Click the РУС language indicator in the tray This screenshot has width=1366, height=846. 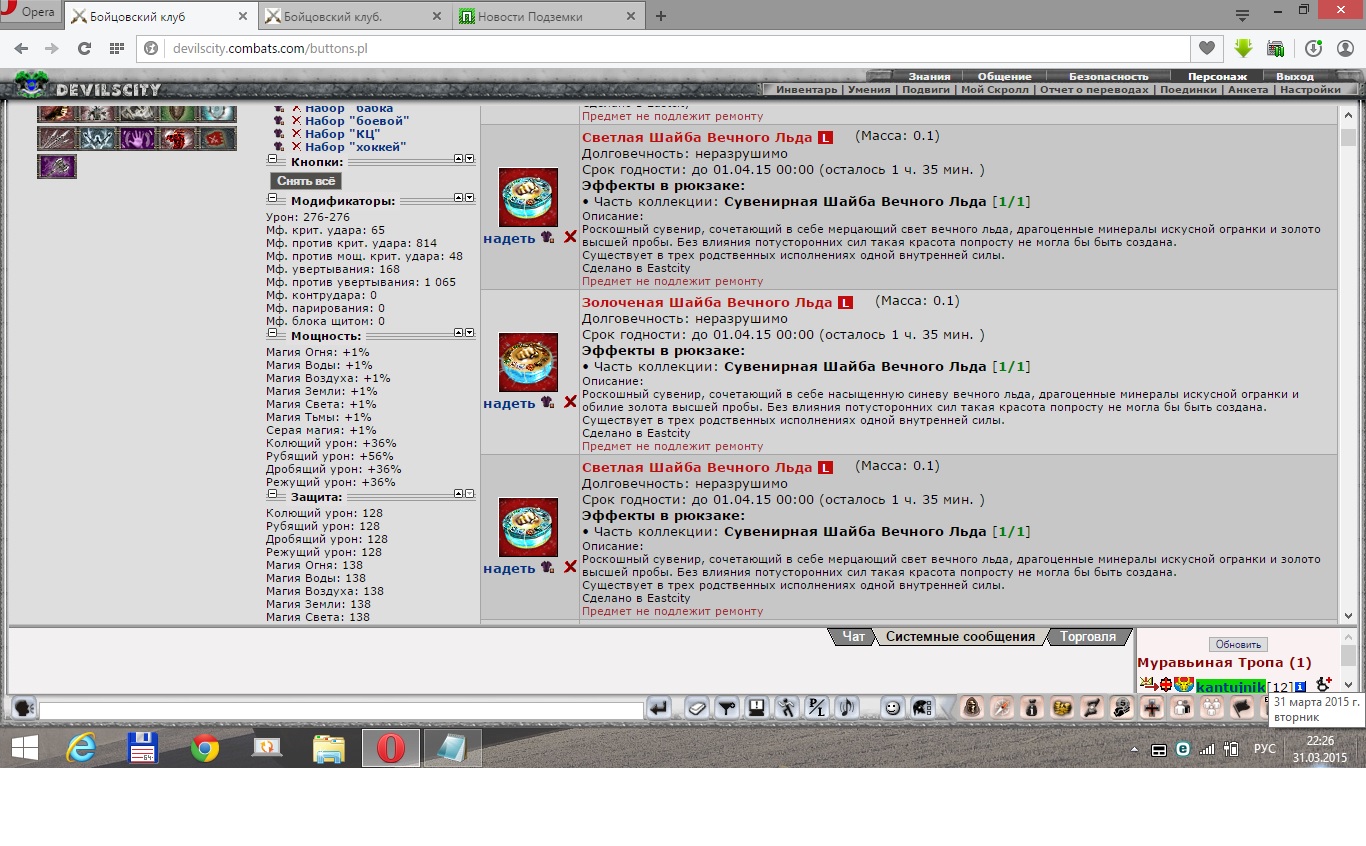click(x=1264, y=749)
